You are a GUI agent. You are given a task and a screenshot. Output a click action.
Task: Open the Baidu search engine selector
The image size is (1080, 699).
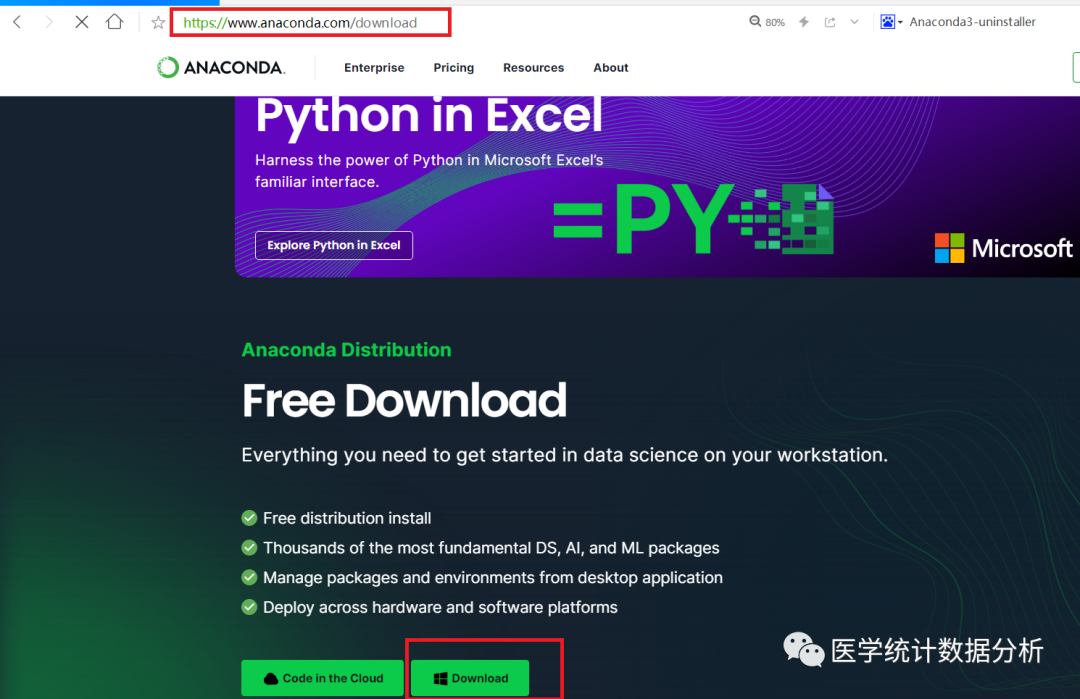(891, 22)
